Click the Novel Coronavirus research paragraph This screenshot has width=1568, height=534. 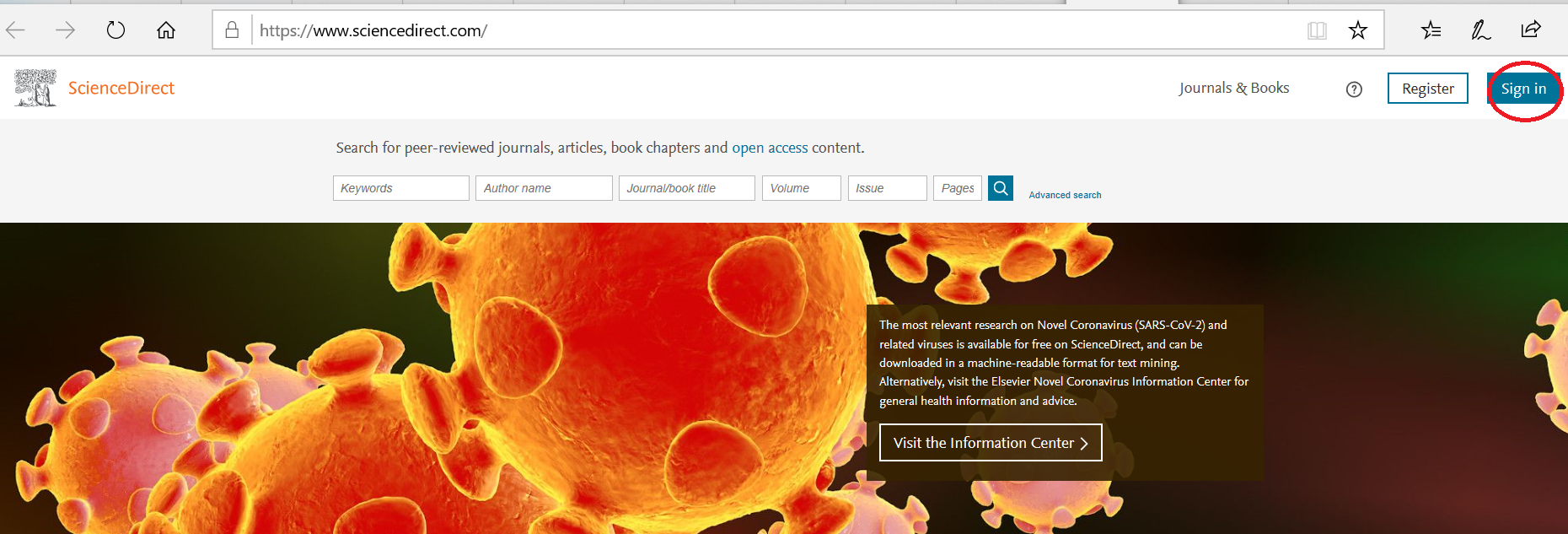[x=1064, y=363]
